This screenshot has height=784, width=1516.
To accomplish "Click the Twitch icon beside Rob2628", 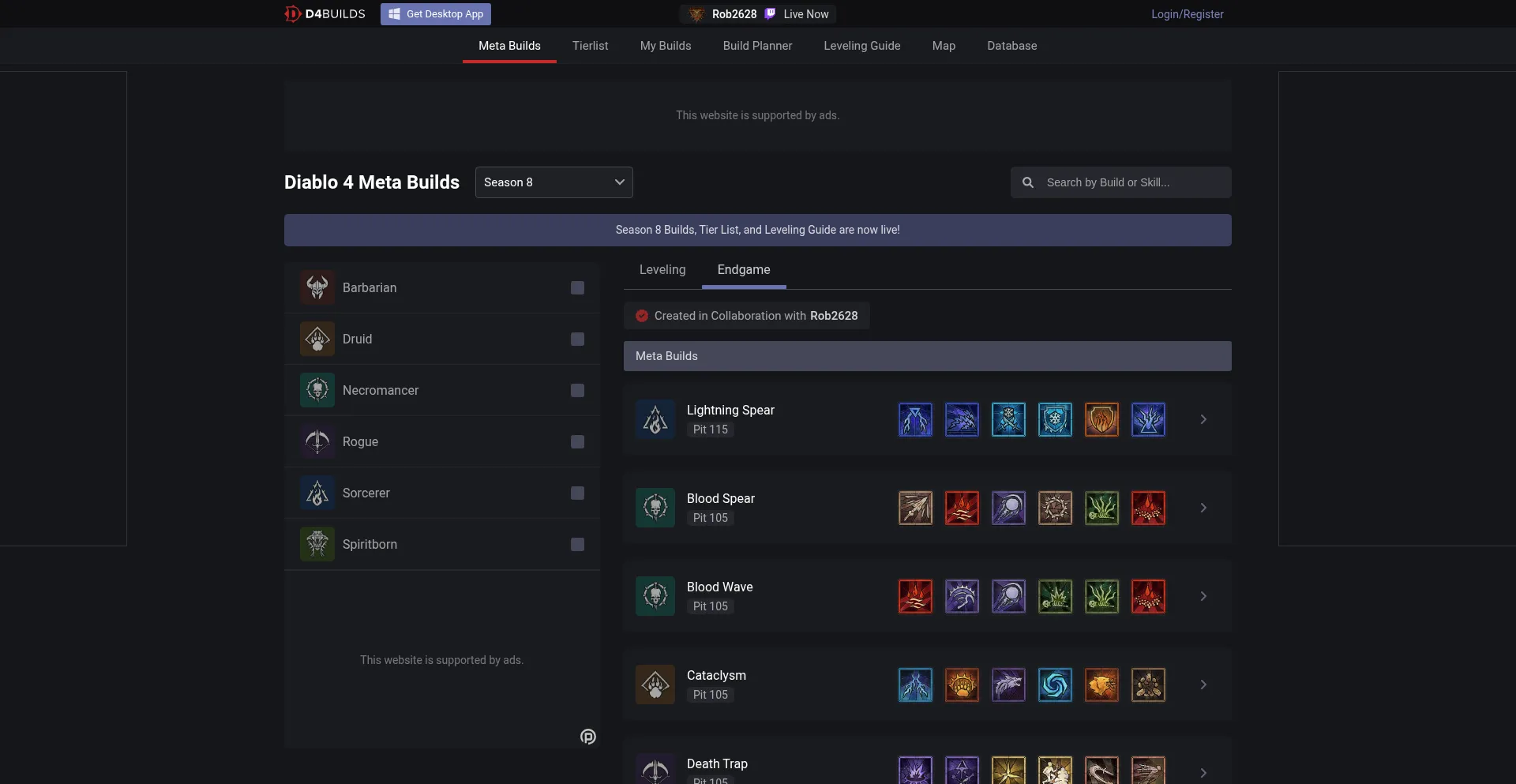I will pyautogui.click(x=770, y=13).
